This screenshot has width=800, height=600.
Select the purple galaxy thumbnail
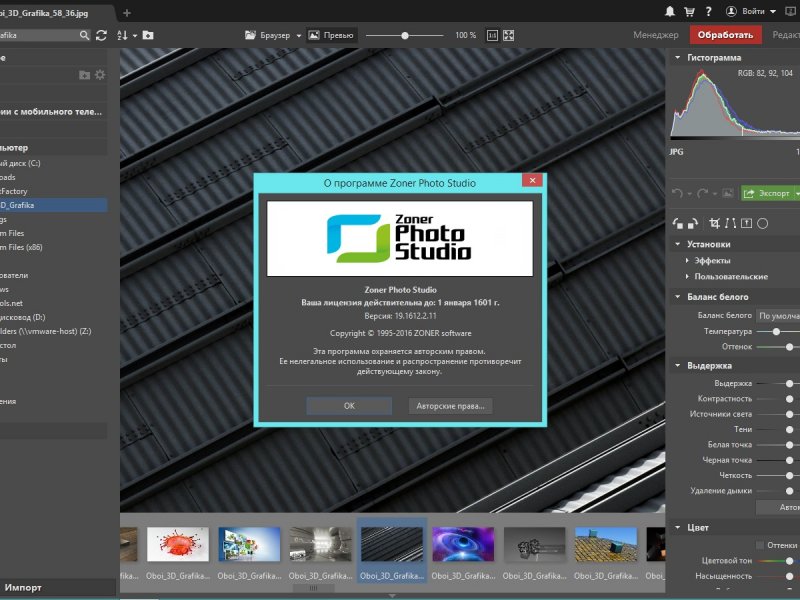[463, 544]
